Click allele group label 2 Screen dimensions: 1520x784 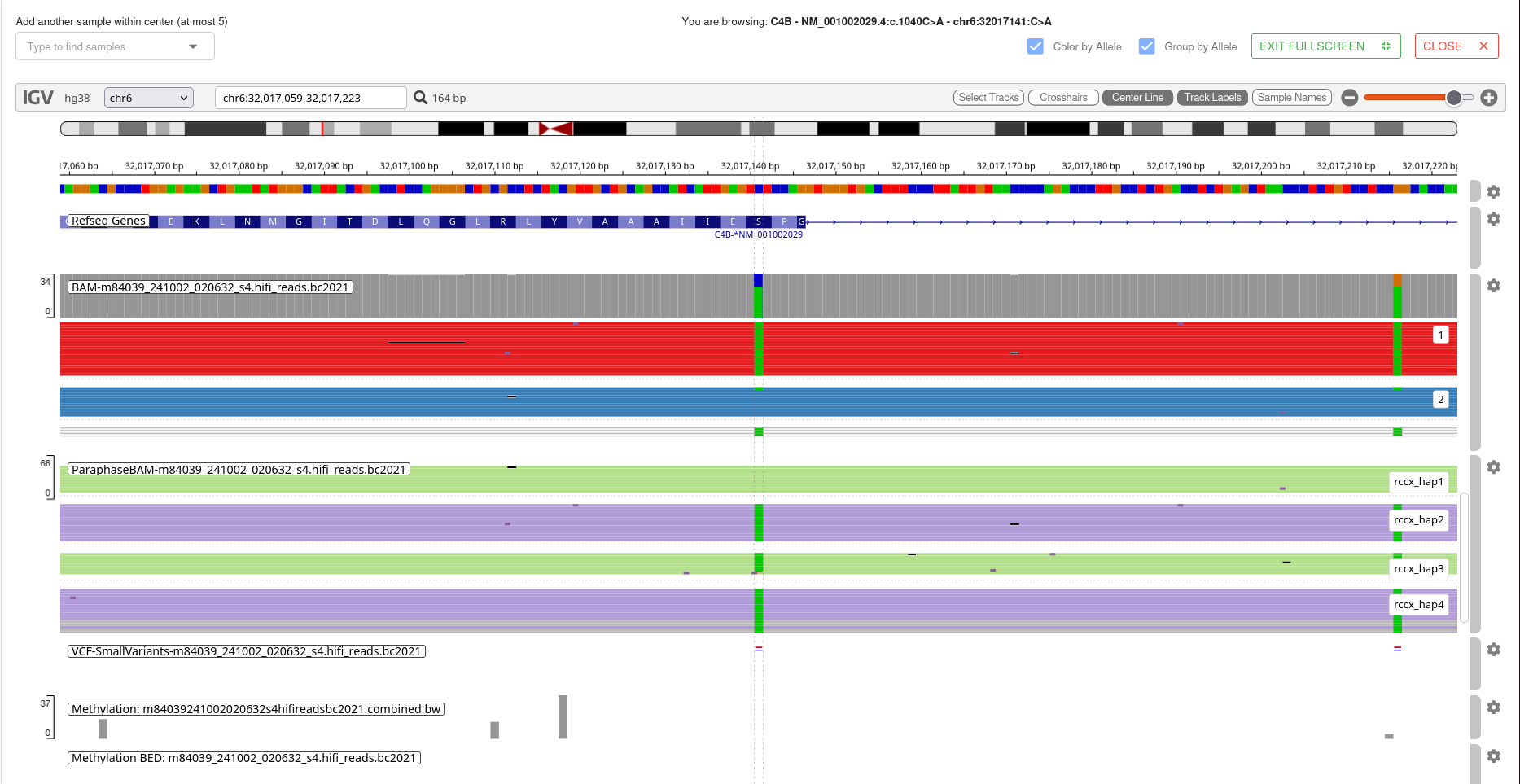pyautogui.click(x=1440, y=400)
